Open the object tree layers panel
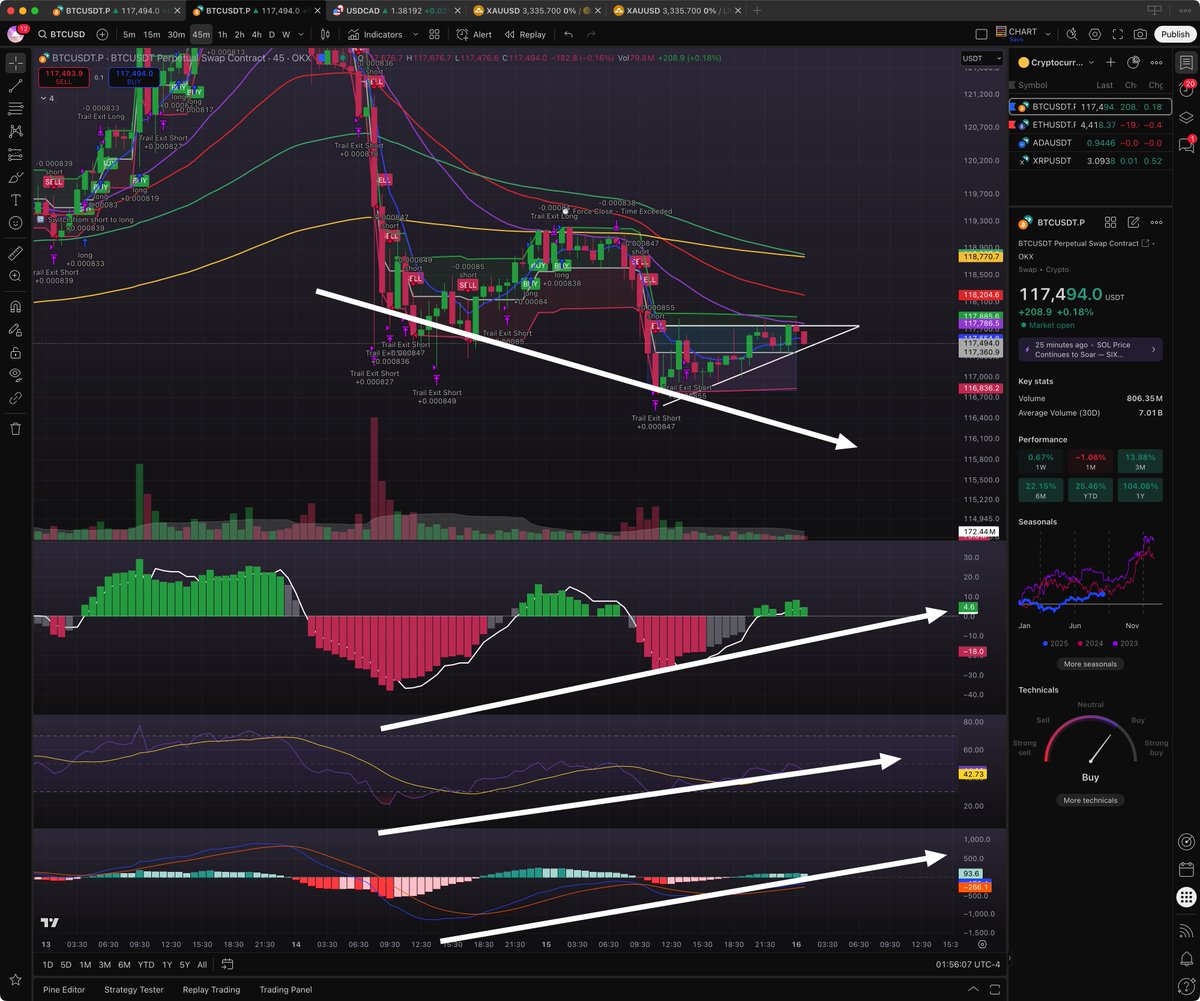 (x=1186, y=117)
